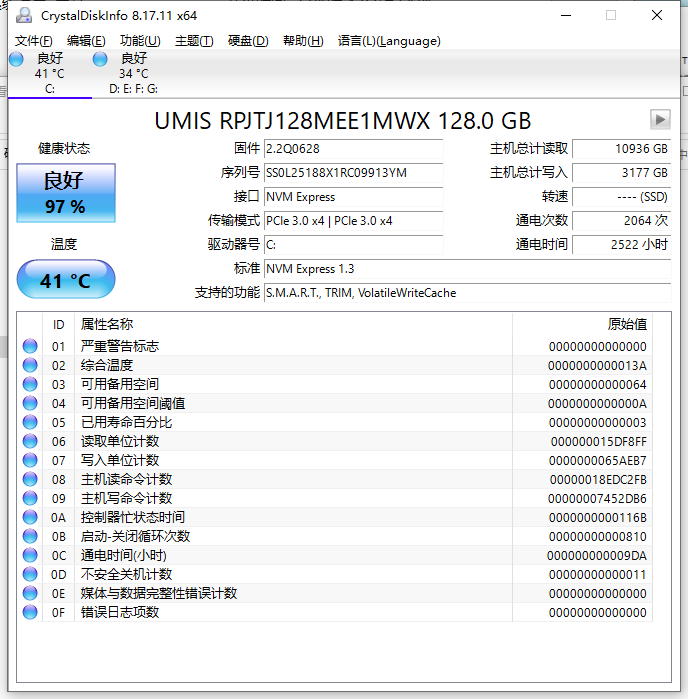Image resolution: width=688 pixels, height=699 pixels.
Task: Click the firmware field 2.2Q0628
Action: [354, 149]
